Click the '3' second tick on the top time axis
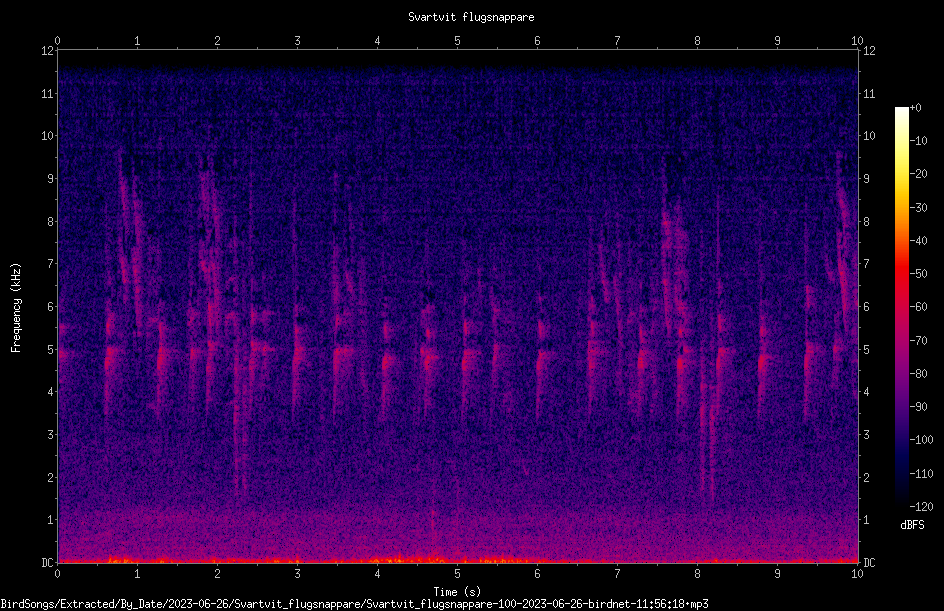Image resolution: width=944 pixels, height=611 pixels. tap(297, 41)
